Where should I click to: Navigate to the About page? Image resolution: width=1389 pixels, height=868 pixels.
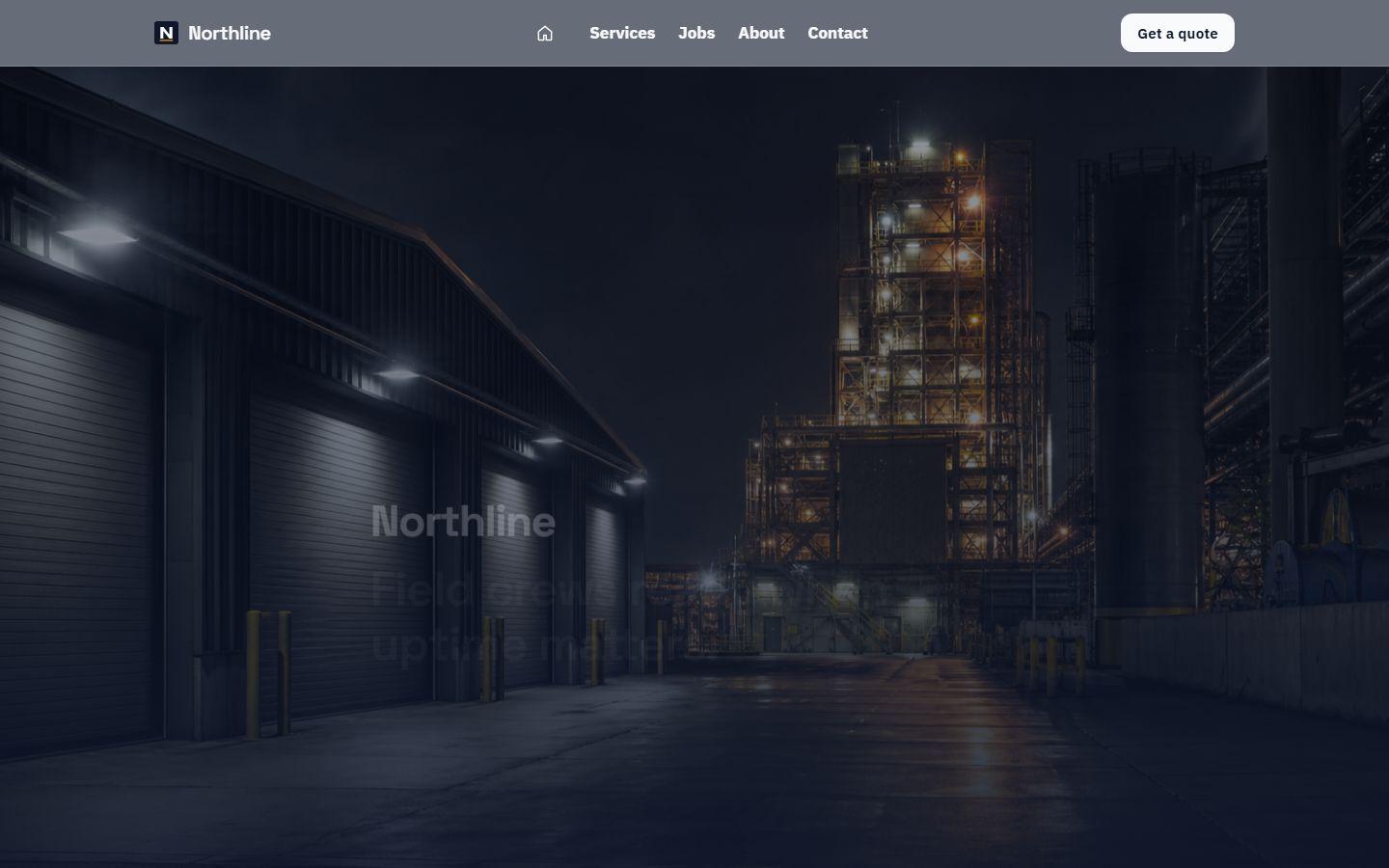point(761,33)
